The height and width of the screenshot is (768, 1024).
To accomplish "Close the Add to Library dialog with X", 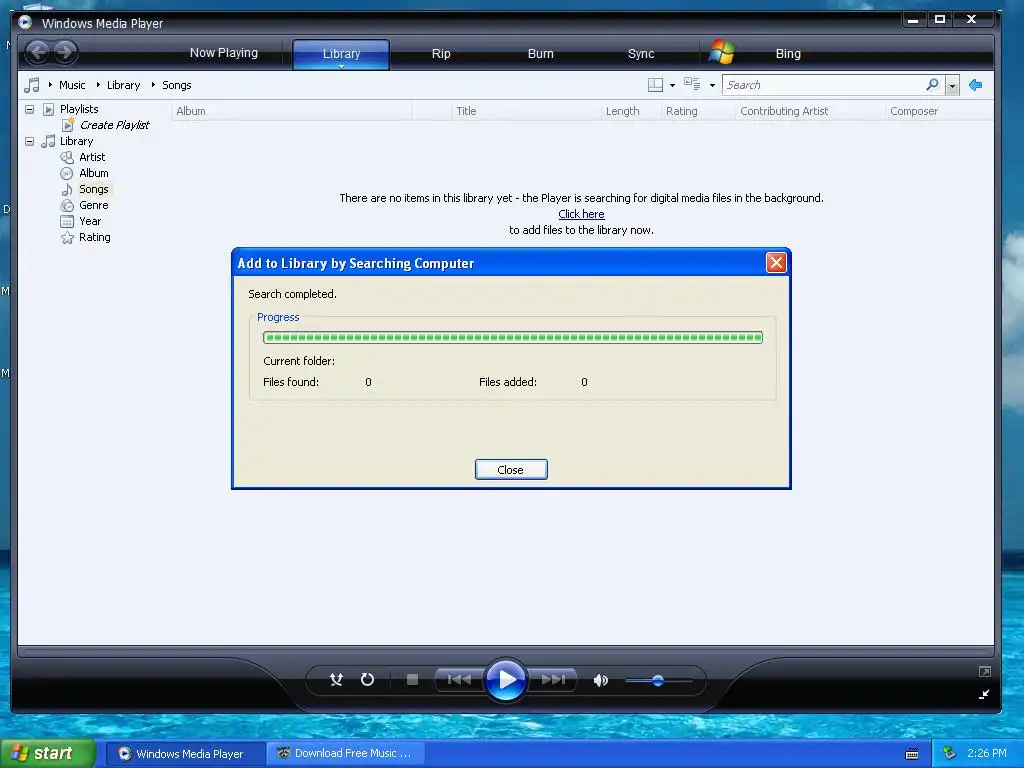I will click(x=776, y=263).
